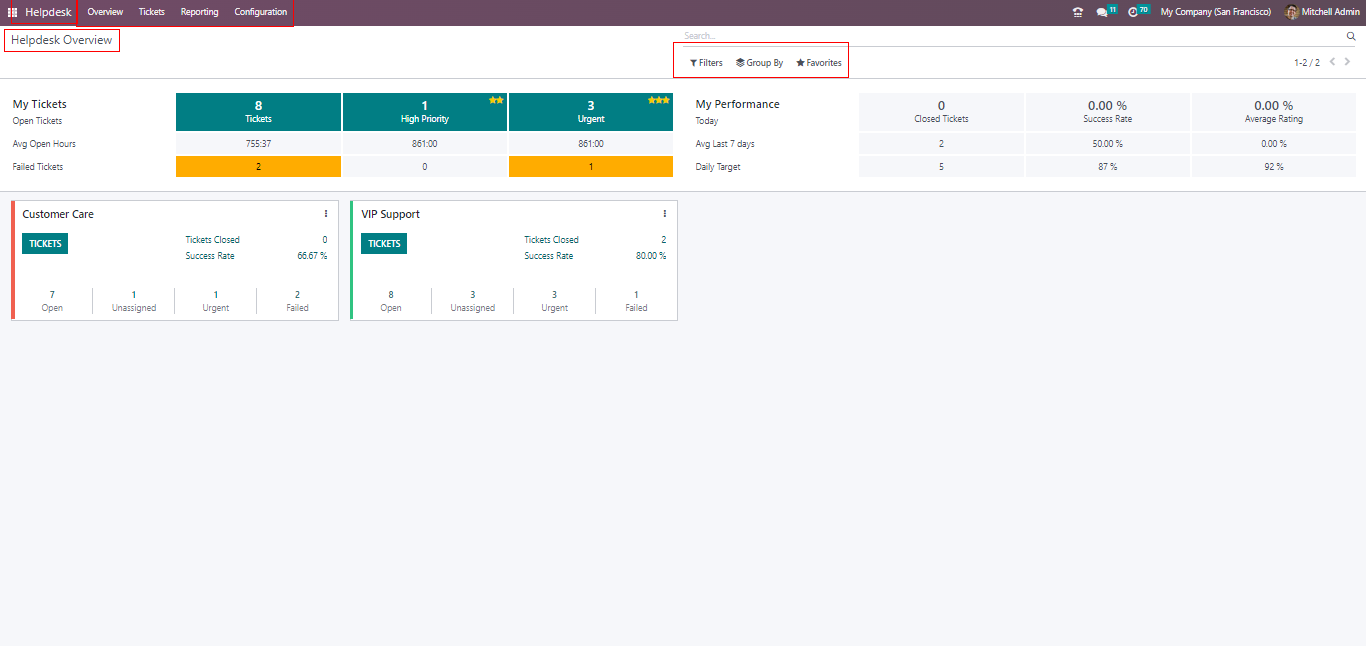Viewport: 1366px width, 646px height.
Task: Go to previous page arrow
Action: click(1332, 62)
